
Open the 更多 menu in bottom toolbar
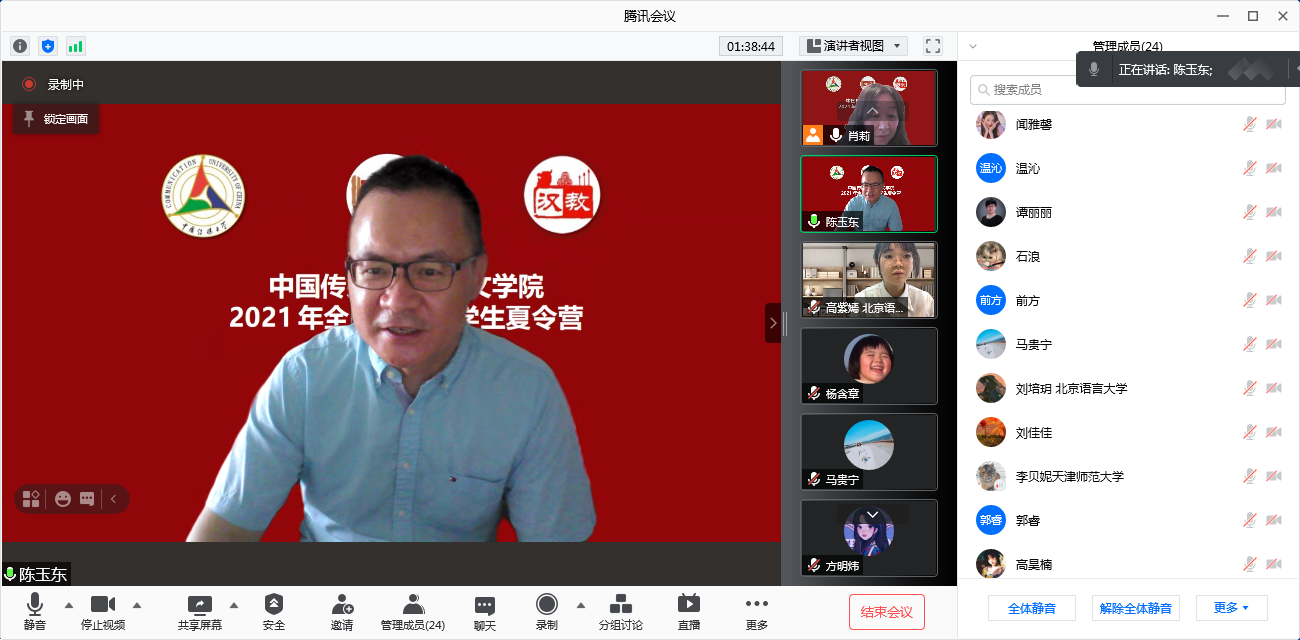[757, 605]
